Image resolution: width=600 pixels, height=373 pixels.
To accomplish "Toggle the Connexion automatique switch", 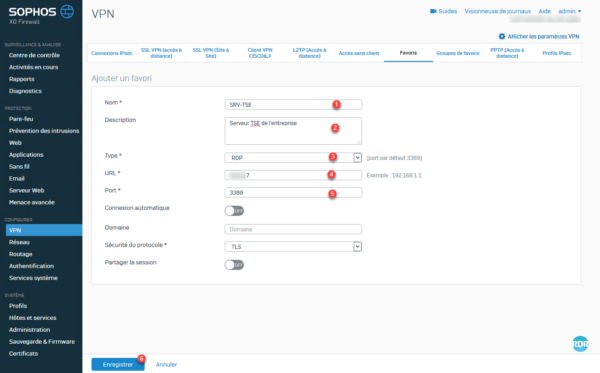I will coord(234,211).
